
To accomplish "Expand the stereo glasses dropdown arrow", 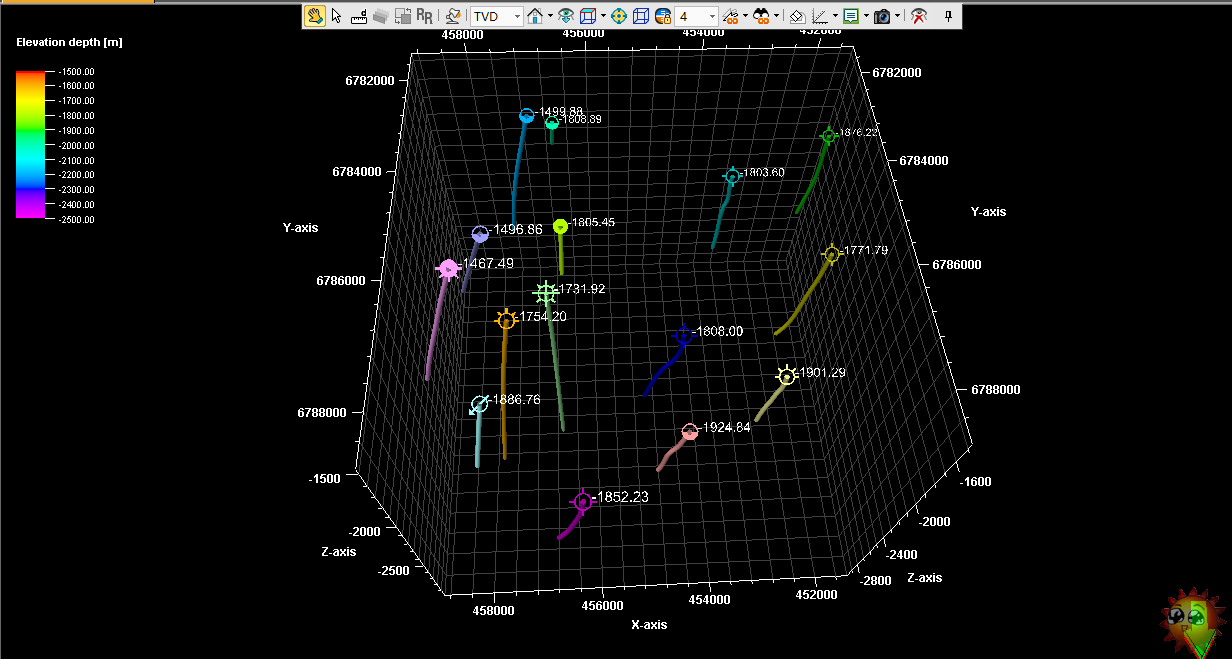I will (x=745, y=16).
